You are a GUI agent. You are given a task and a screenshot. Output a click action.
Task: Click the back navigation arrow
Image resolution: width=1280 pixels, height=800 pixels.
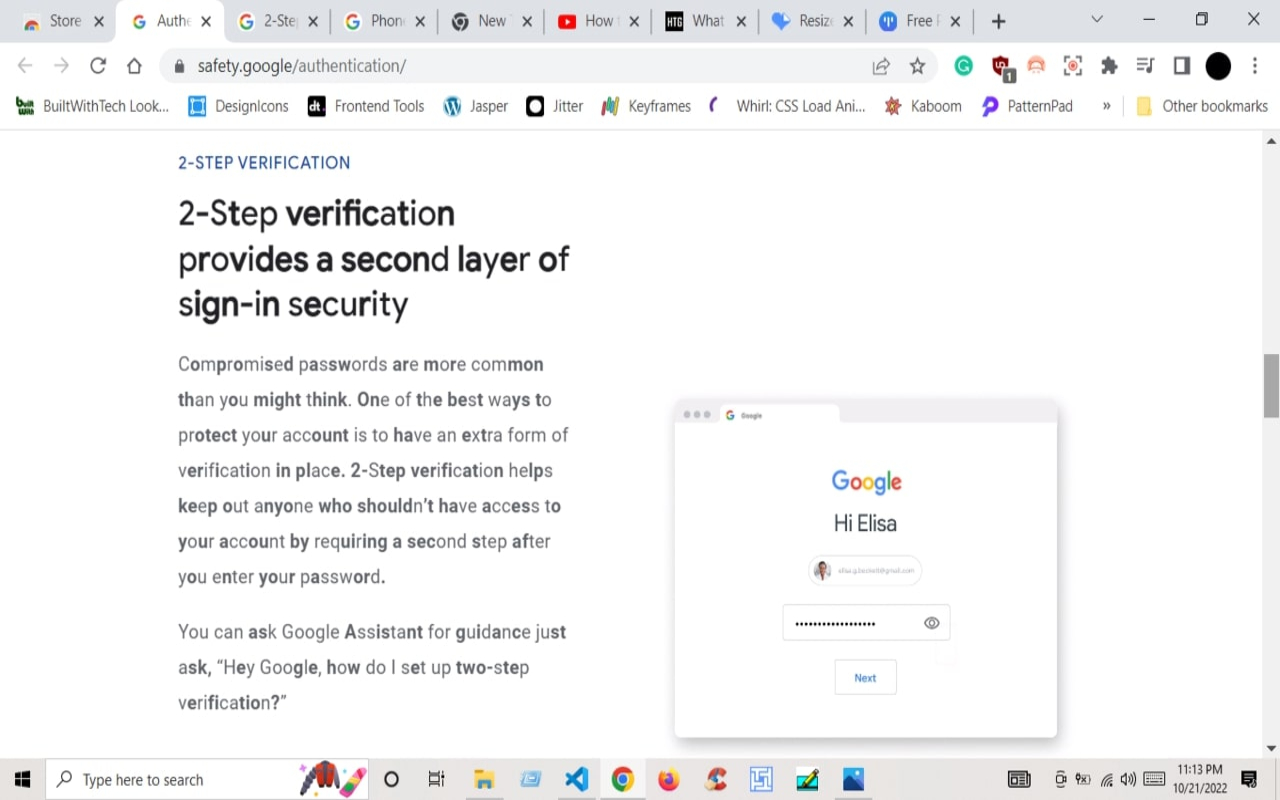[x=25, y=66]
